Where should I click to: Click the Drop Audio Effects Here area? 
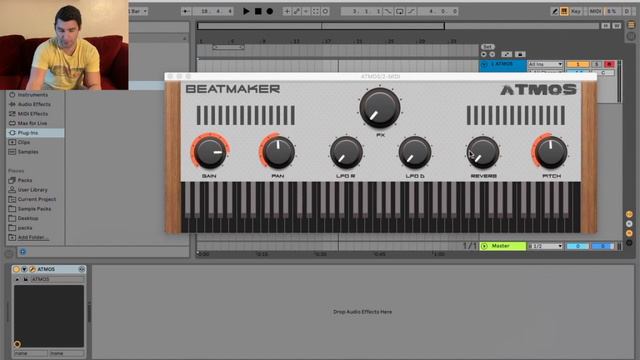coord(362,312)
